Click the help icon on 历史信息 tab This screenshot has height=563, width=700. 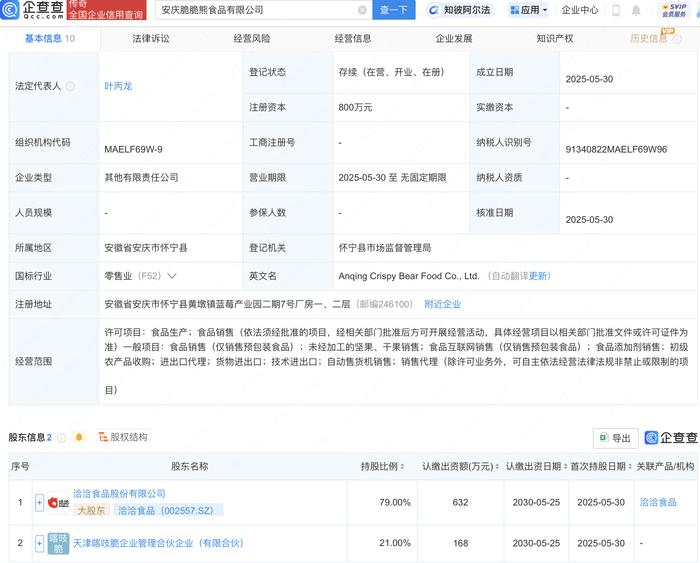coord(677,39)
